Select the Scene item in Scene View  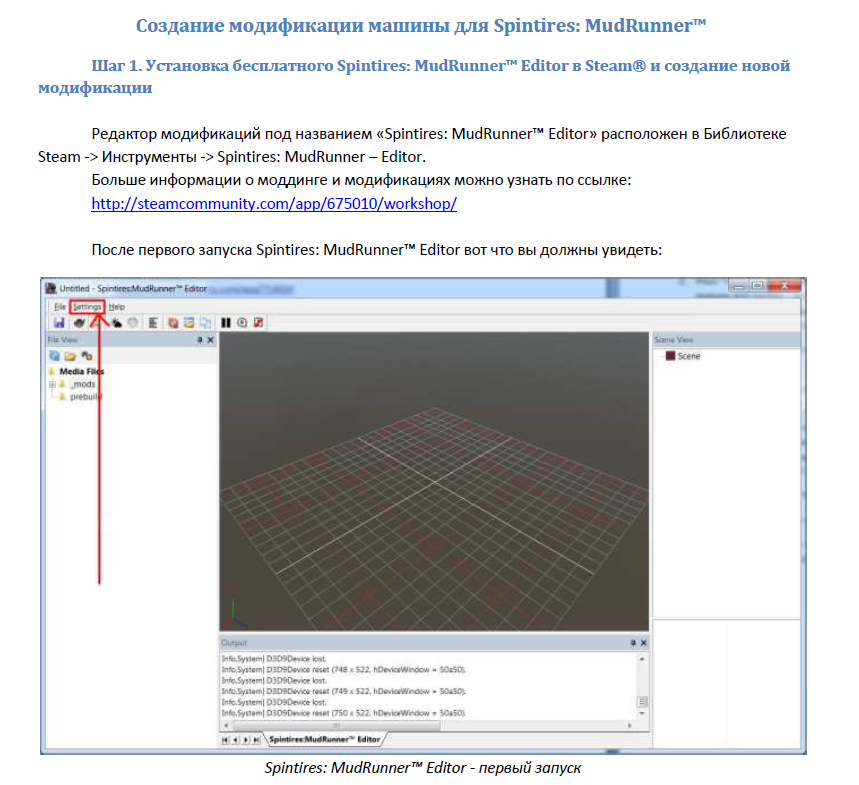689,356
